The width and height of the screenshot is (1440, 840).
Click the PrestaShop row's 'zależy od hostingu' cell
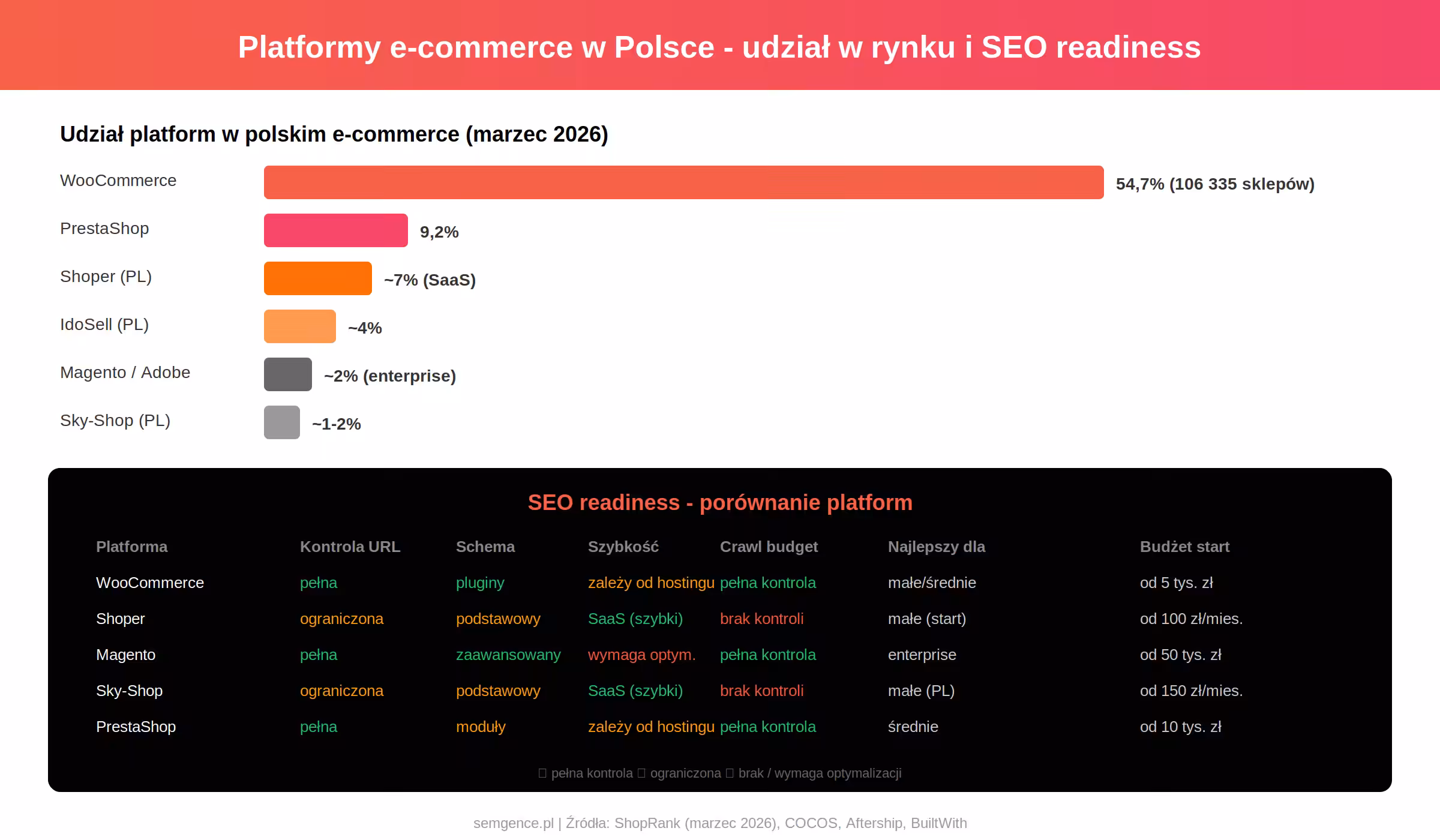[651, 727]
